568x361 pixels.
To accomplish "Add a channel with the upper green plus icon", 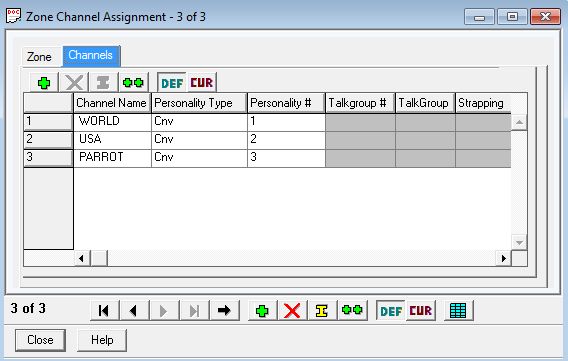I will (x=44, y=83).
